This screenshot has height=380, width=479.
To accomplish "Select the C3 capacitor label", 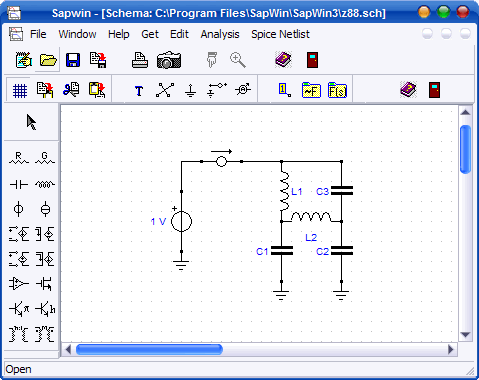I will [322, 192].
